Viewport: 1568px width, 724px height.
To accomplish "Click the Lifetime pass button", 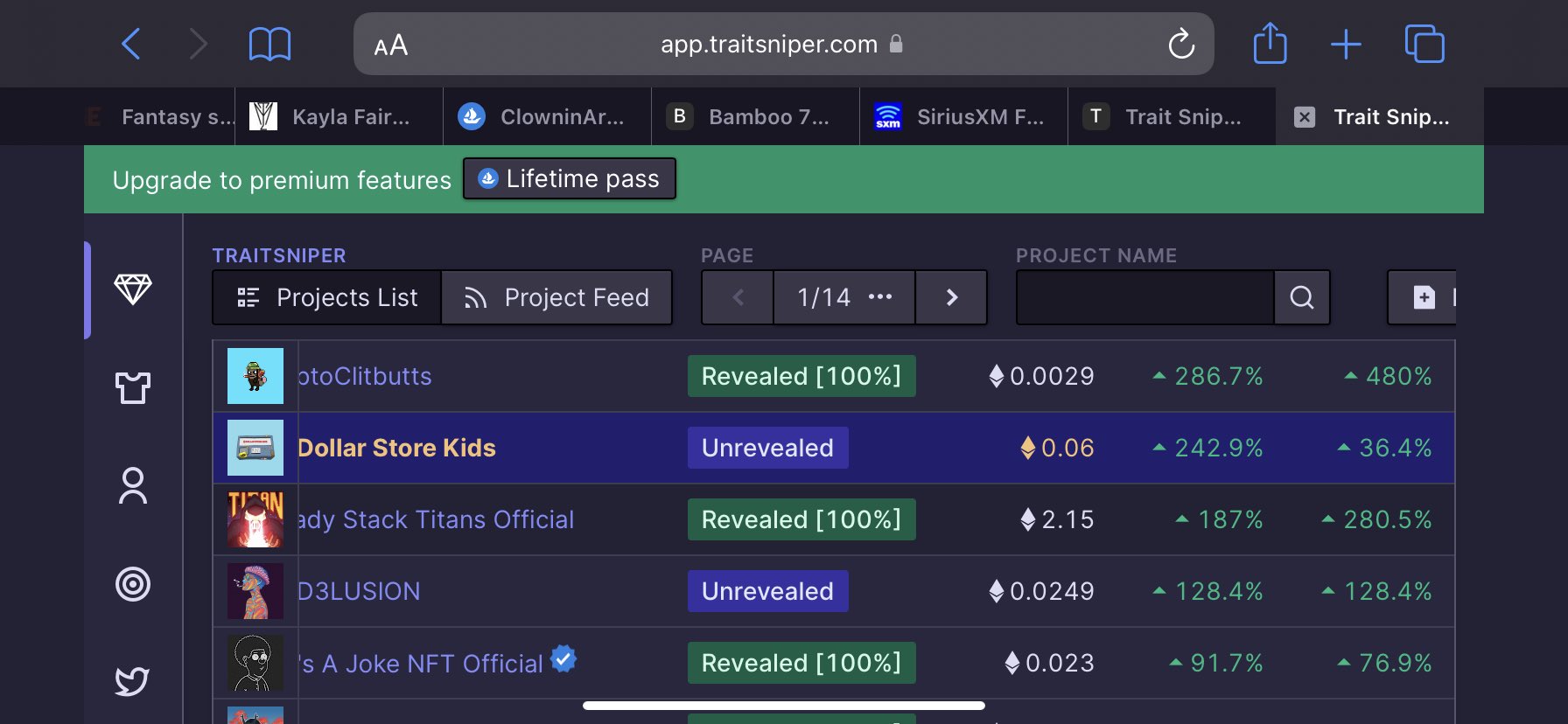I will [570, 178].
